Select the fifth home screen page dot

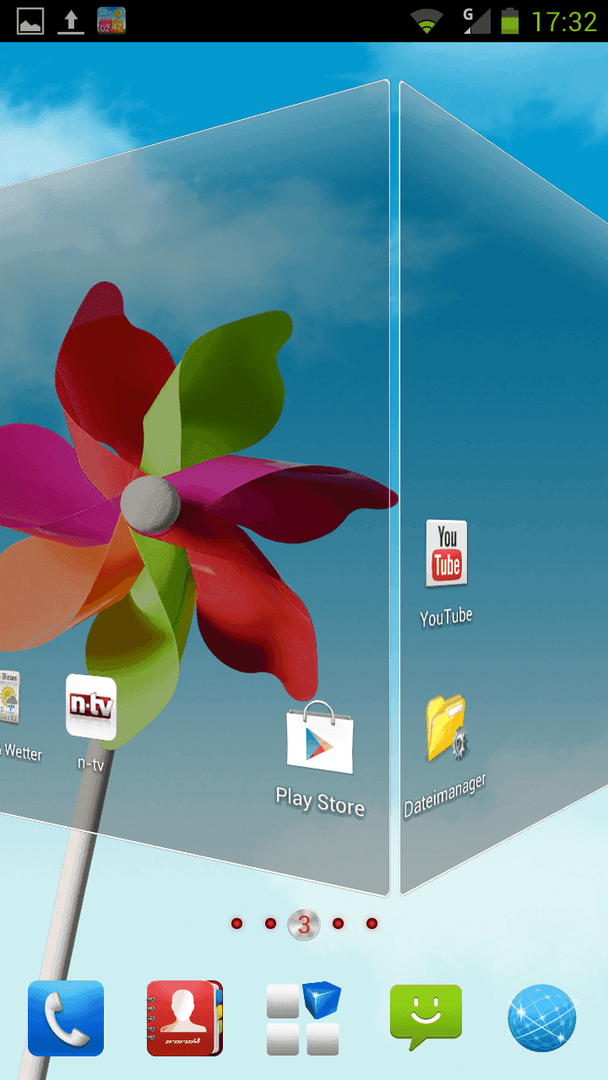coord(372,923)
